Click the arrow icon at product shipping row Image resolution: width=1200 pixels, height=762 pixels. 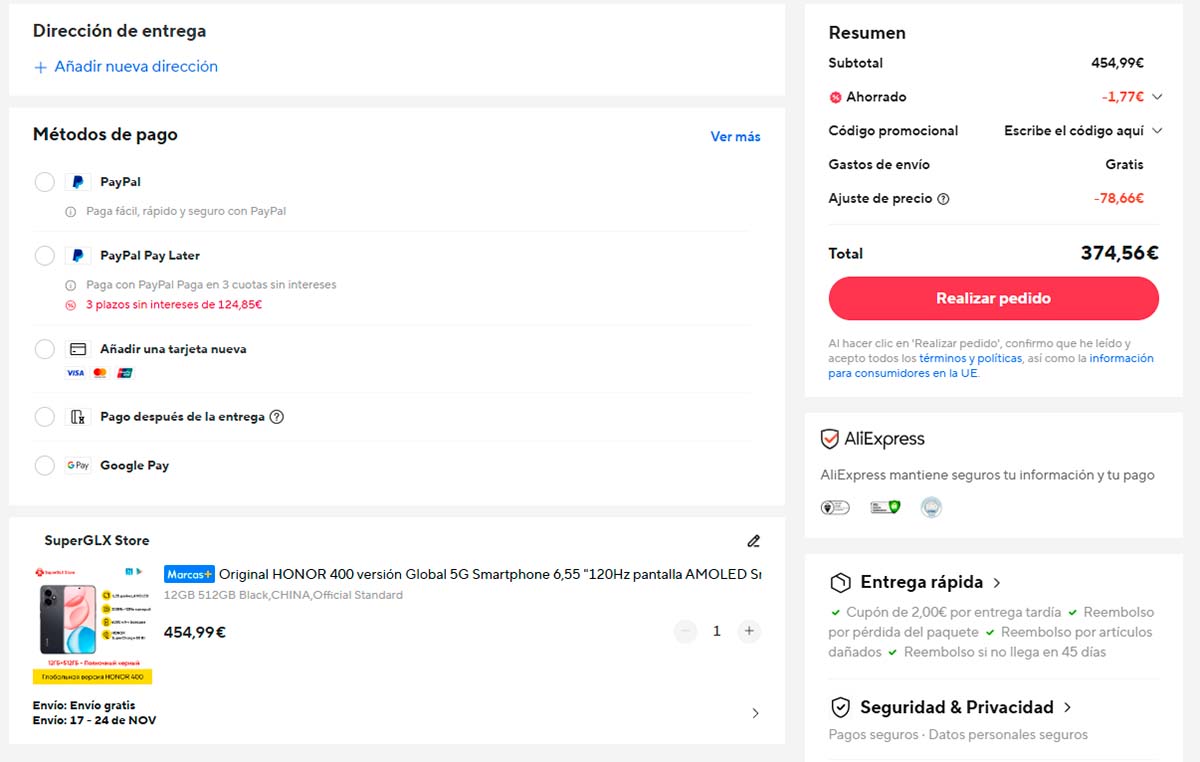(x=755, y=713)
